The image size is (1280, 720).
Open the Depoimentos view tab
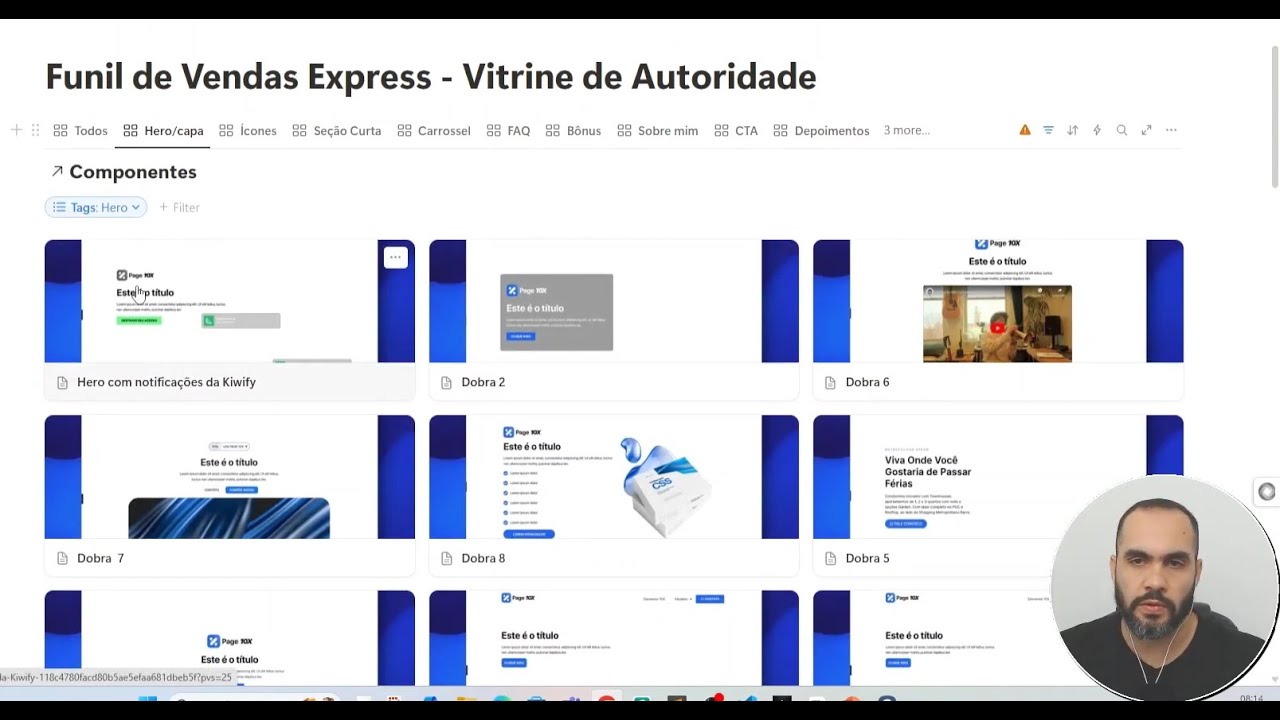(x=821, y=131)
